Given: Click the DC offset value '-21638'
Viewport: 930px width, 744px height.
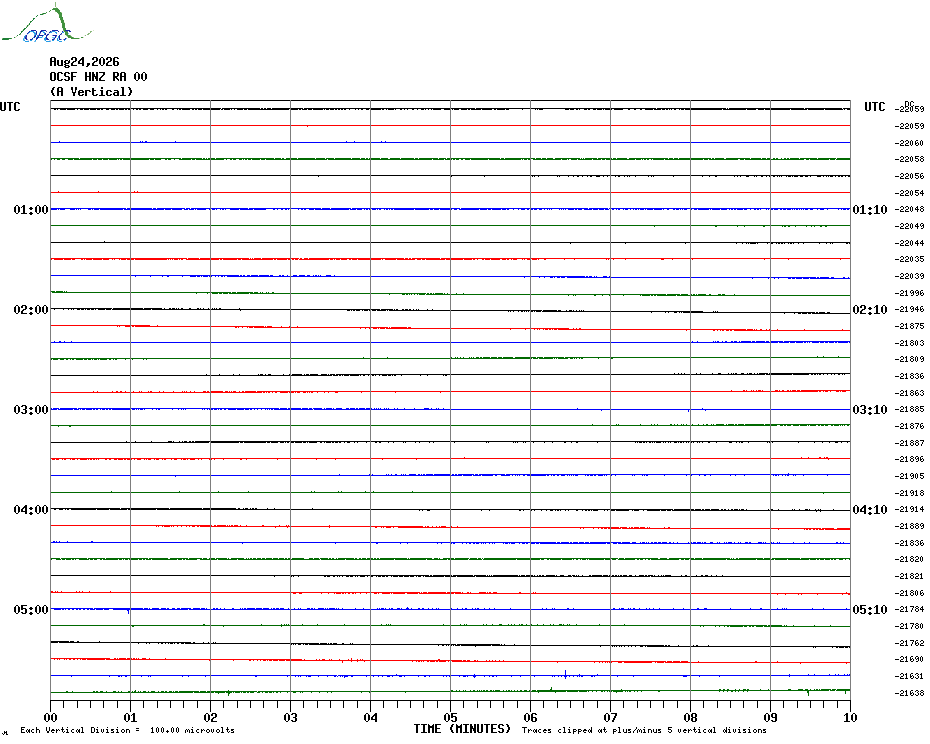Looking at the screenshot, I should pos(909,693).
